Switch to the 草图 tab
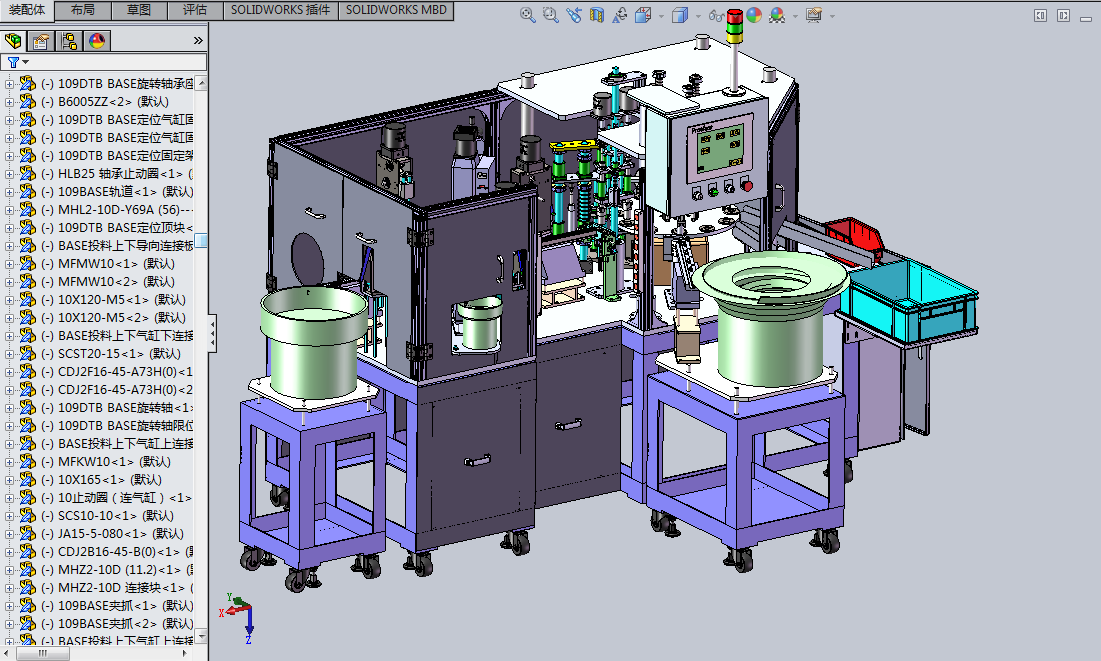 click(x=139, y=10)
